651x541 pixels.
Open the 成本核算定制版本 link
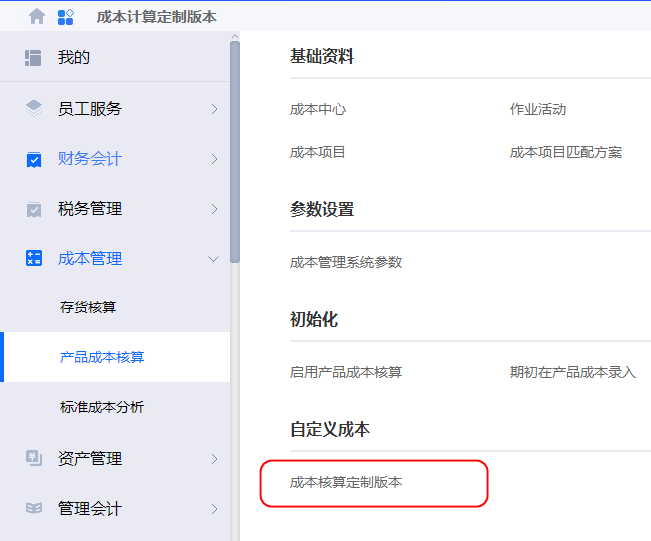[x=346, y=482]
